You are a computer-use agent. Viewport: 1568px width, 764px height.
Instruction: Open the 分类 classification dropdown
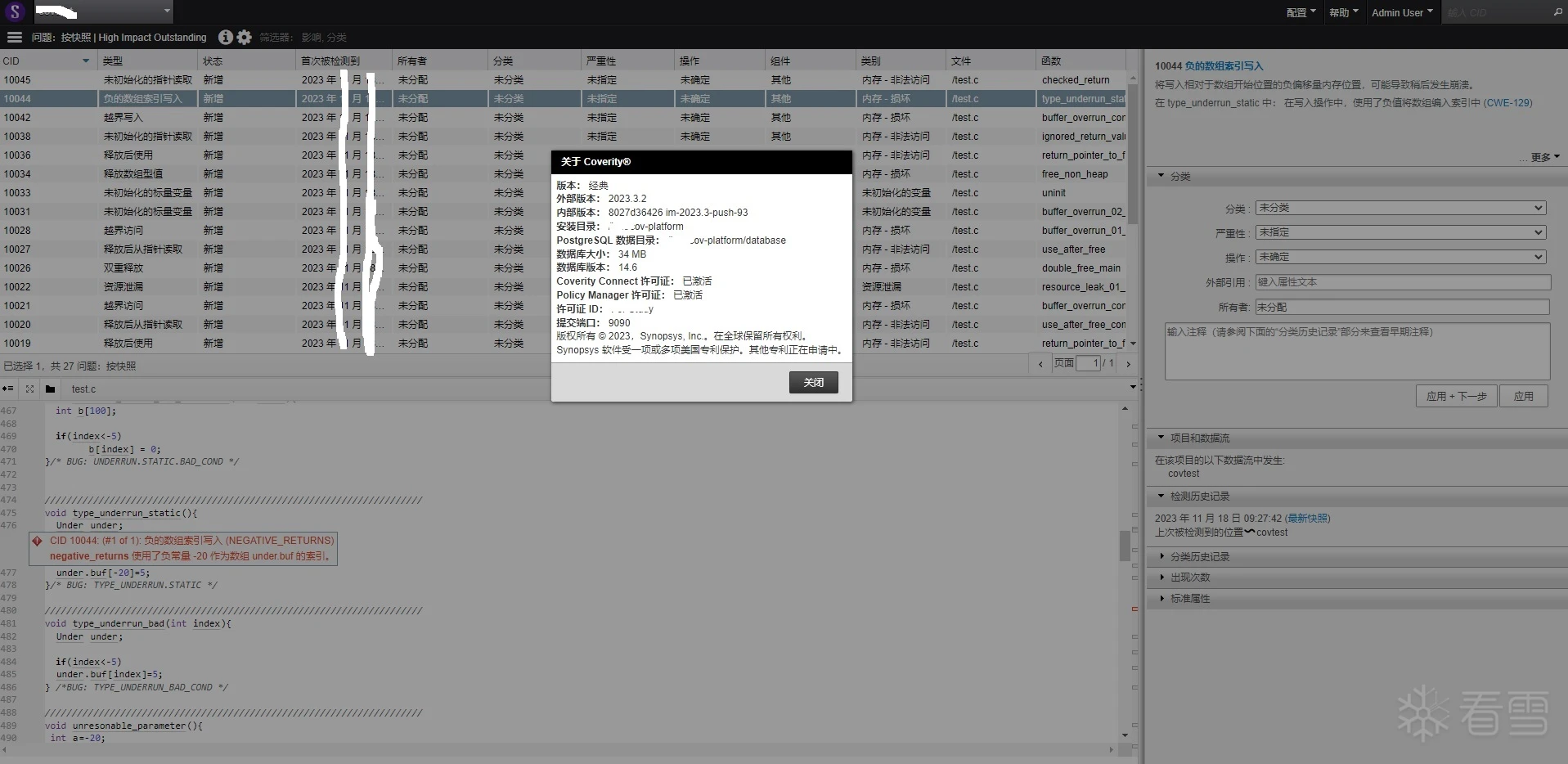click(x=1400, y=208)
